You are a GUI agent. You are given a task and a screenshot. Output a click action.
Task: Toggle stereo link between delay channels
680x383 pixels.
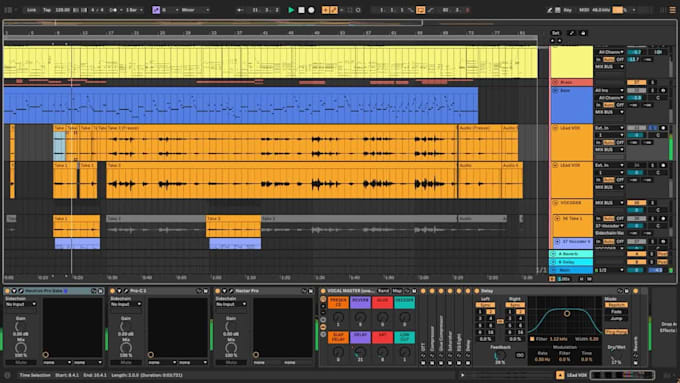tap(500, 321)
